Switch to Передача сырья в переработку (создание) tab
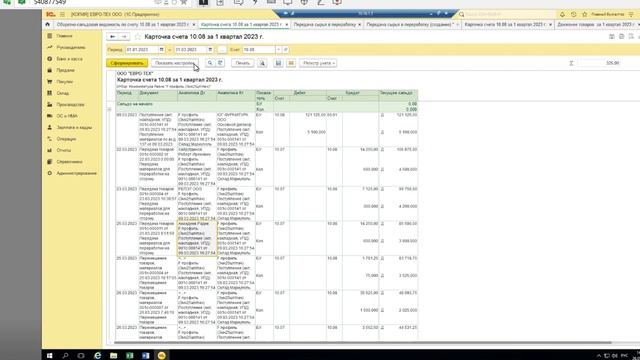The image size is (640, 360). coord(410,24)
